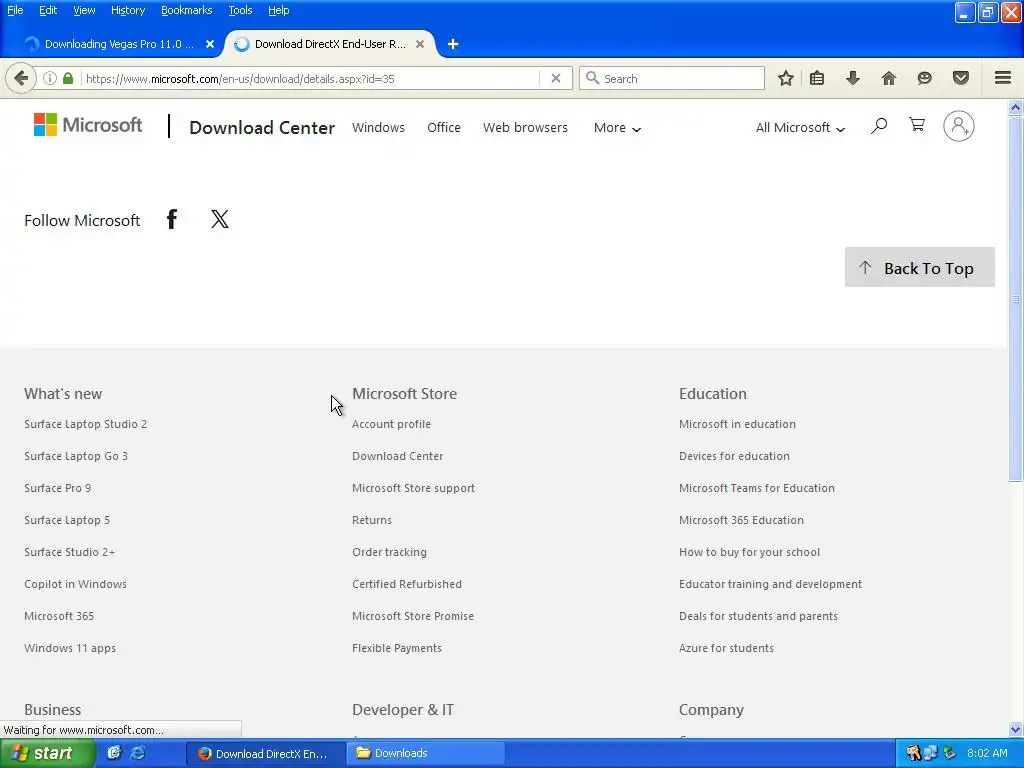This screenshot has width=1024, height=768.
Task: Open Microsoft Store Promise link
Action: [413, 616]
